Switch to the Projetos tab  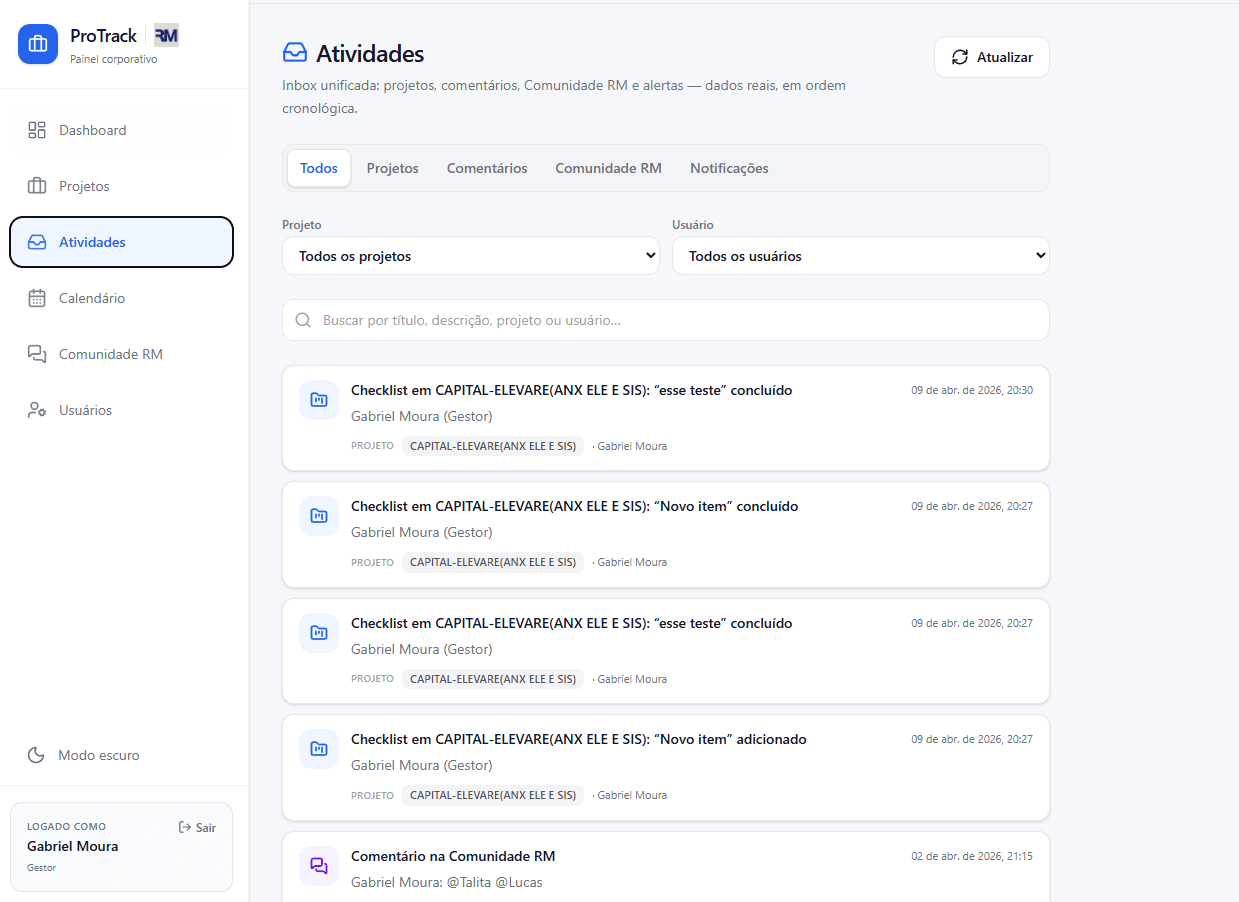[x=393, y=168]
